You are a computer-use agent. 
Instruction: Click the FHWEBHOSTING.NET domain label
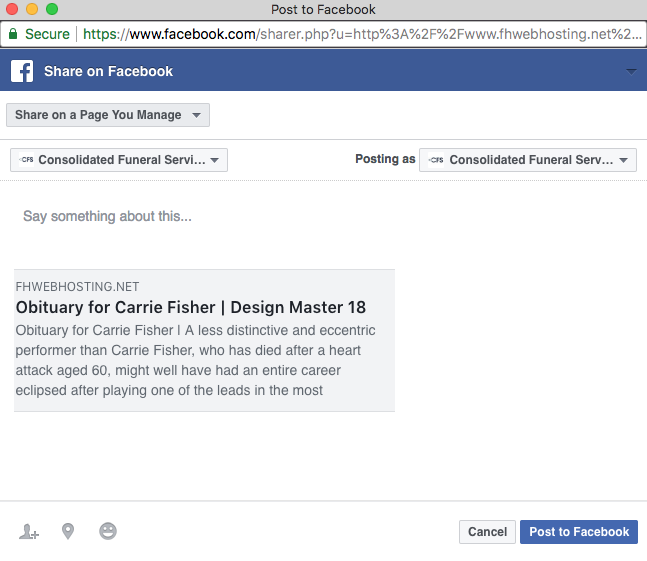(77, 286)
